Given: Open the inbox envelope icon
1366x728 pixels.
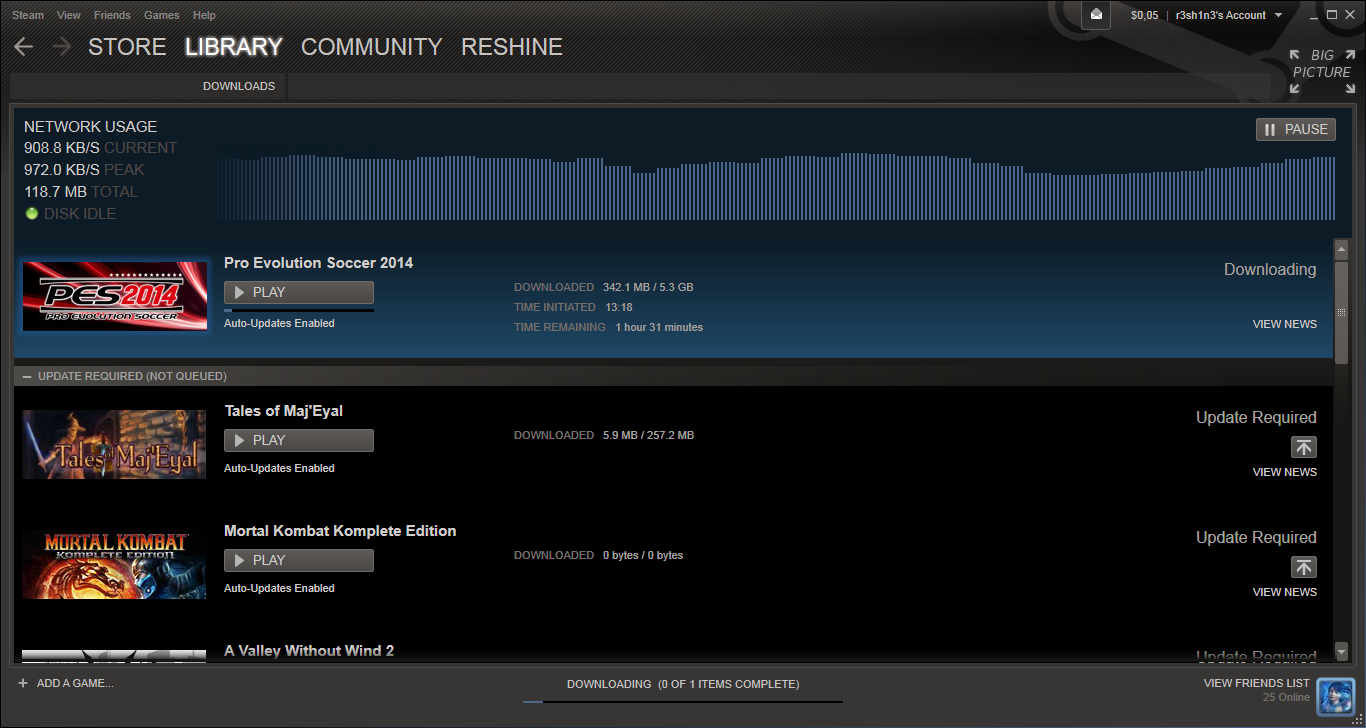Looking at the screenshot, I should tap(1096, 15).
